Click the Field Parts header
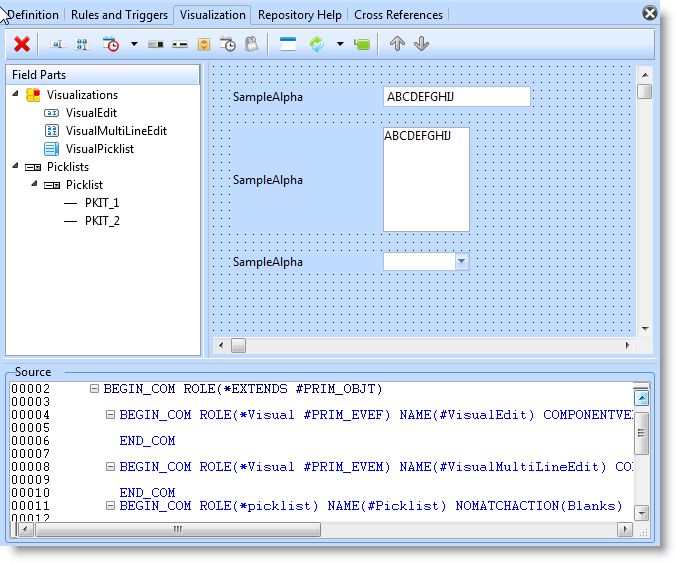The image size is (676, 562). (103, 75)
